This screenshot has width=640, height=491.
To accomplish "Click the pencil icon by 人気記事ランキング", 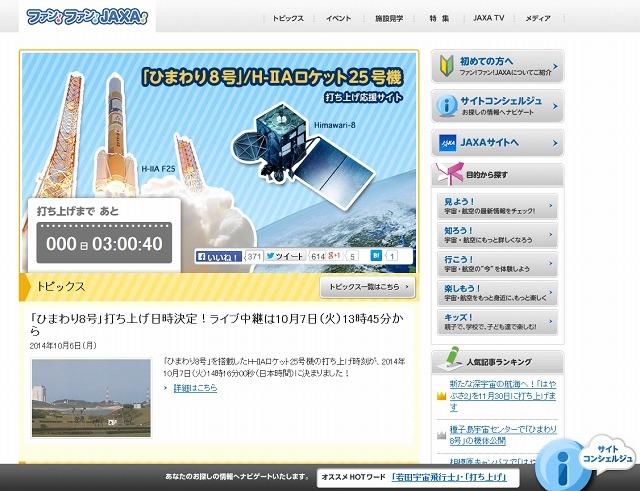I will pyautogui.click(x=450, y=358).
